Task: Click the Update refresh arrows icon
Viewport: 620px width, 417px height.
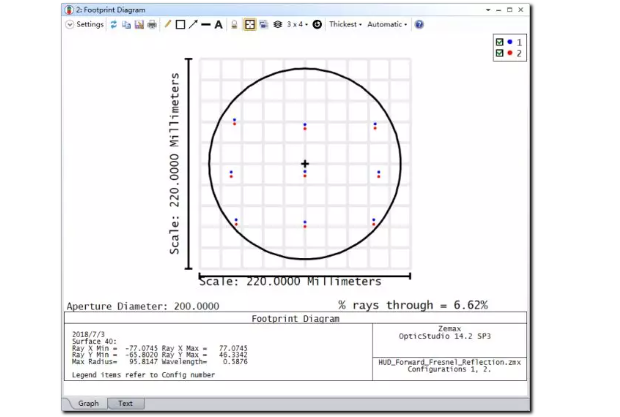Action: pos(114,25)
